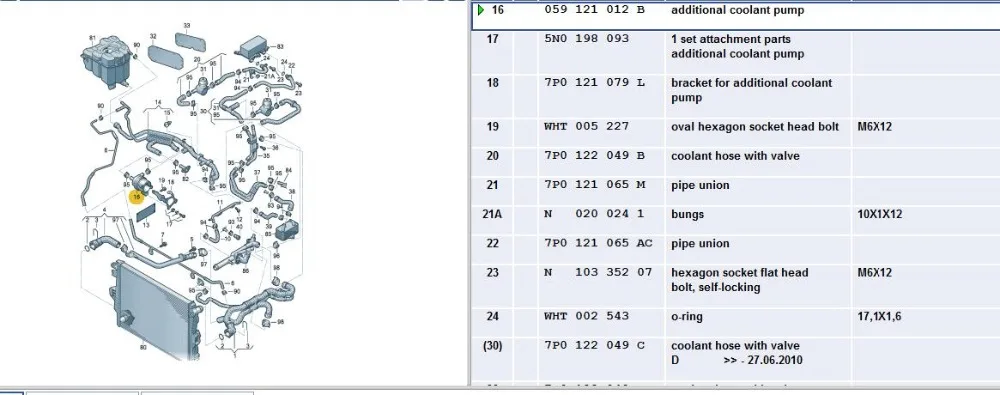1000x395 pixels.
Task: Select position number 19 in the parts list
Action: pyautogui.click(x=492, y=127)
